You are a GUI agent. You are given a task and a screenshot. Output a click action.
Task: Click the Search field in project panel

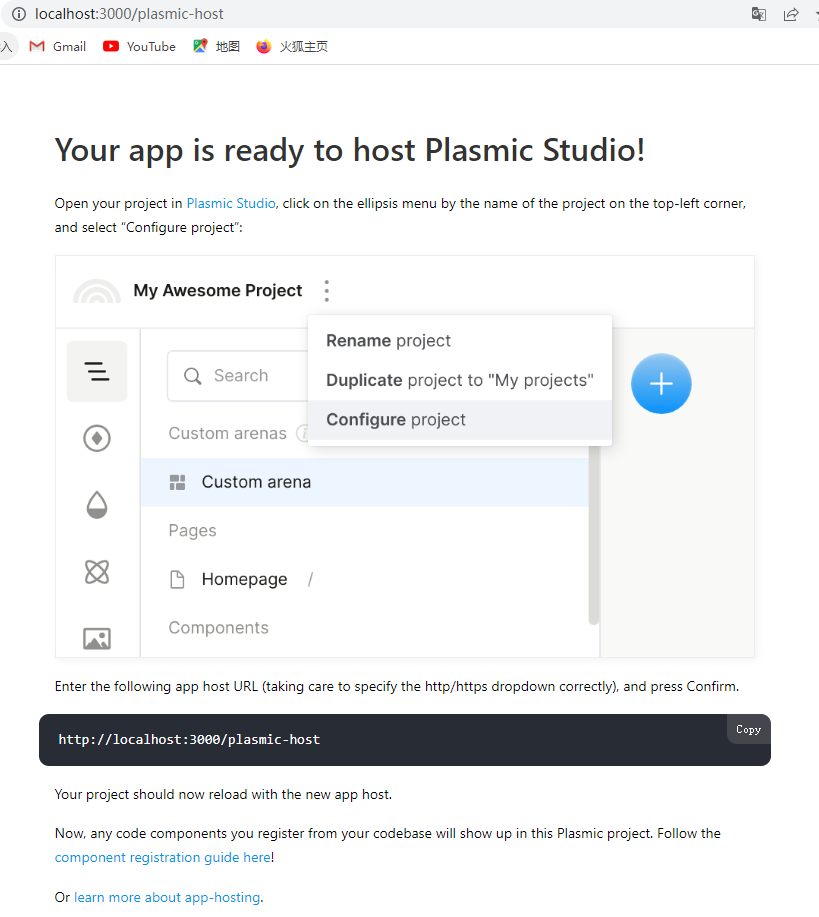point(240,376)
